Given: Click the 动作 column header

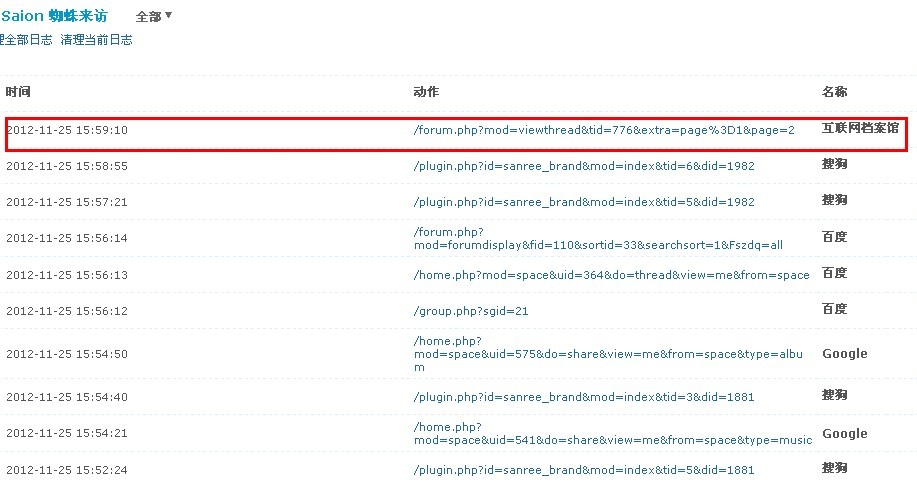Looking at the screenshot, I should (x=426, y=92).
